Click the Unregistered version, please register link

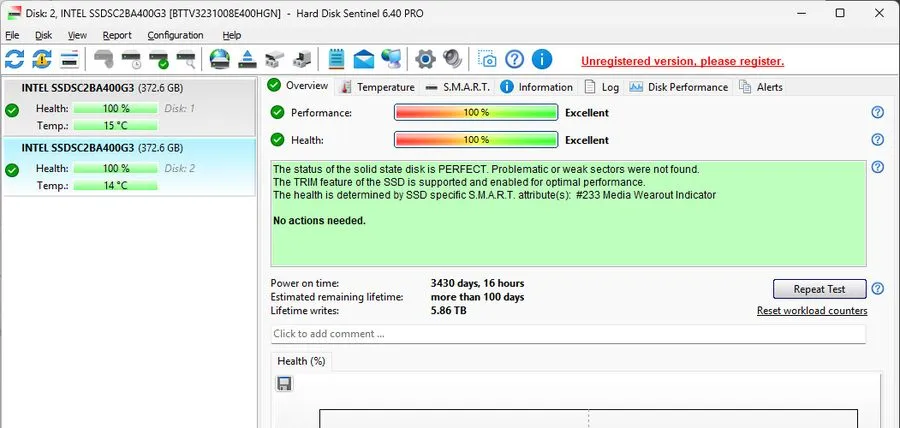click(682, 61)
